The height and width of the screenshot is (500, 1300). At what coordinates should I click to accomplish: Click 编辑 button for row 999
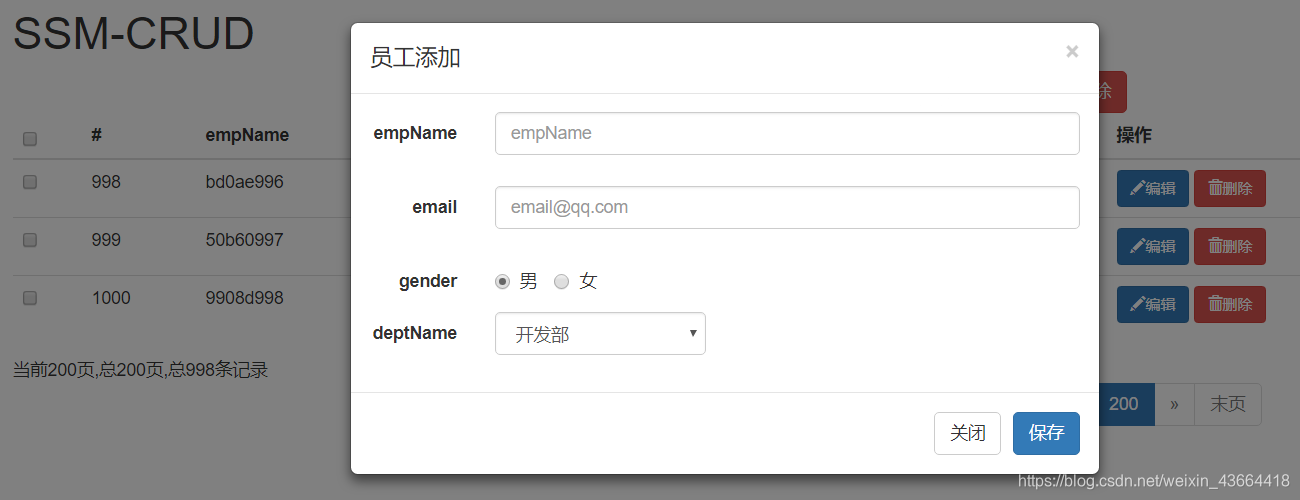click(x=1152, y=246)
